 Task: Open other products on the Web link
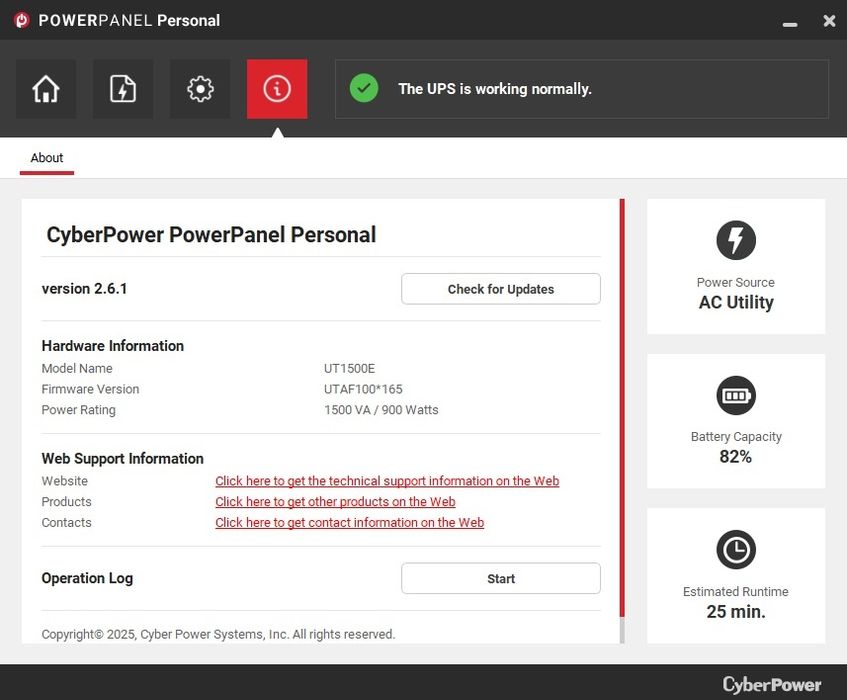(335, 502)
